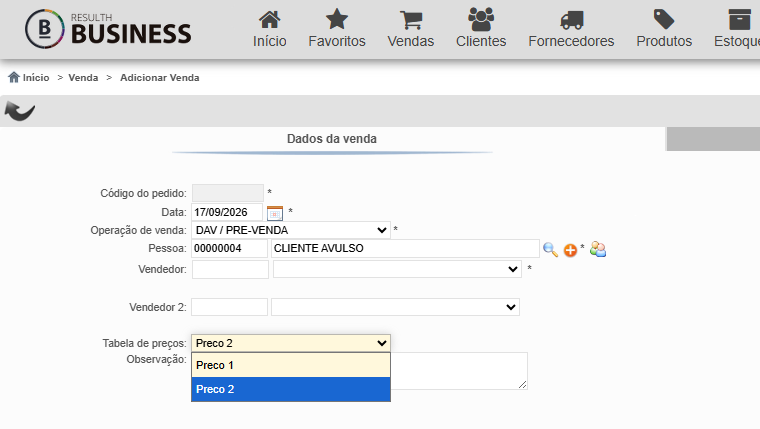Collapse Tabela de preços dropdown
Viewport: 760px width, 429px height.
click(x=291, y=343)
